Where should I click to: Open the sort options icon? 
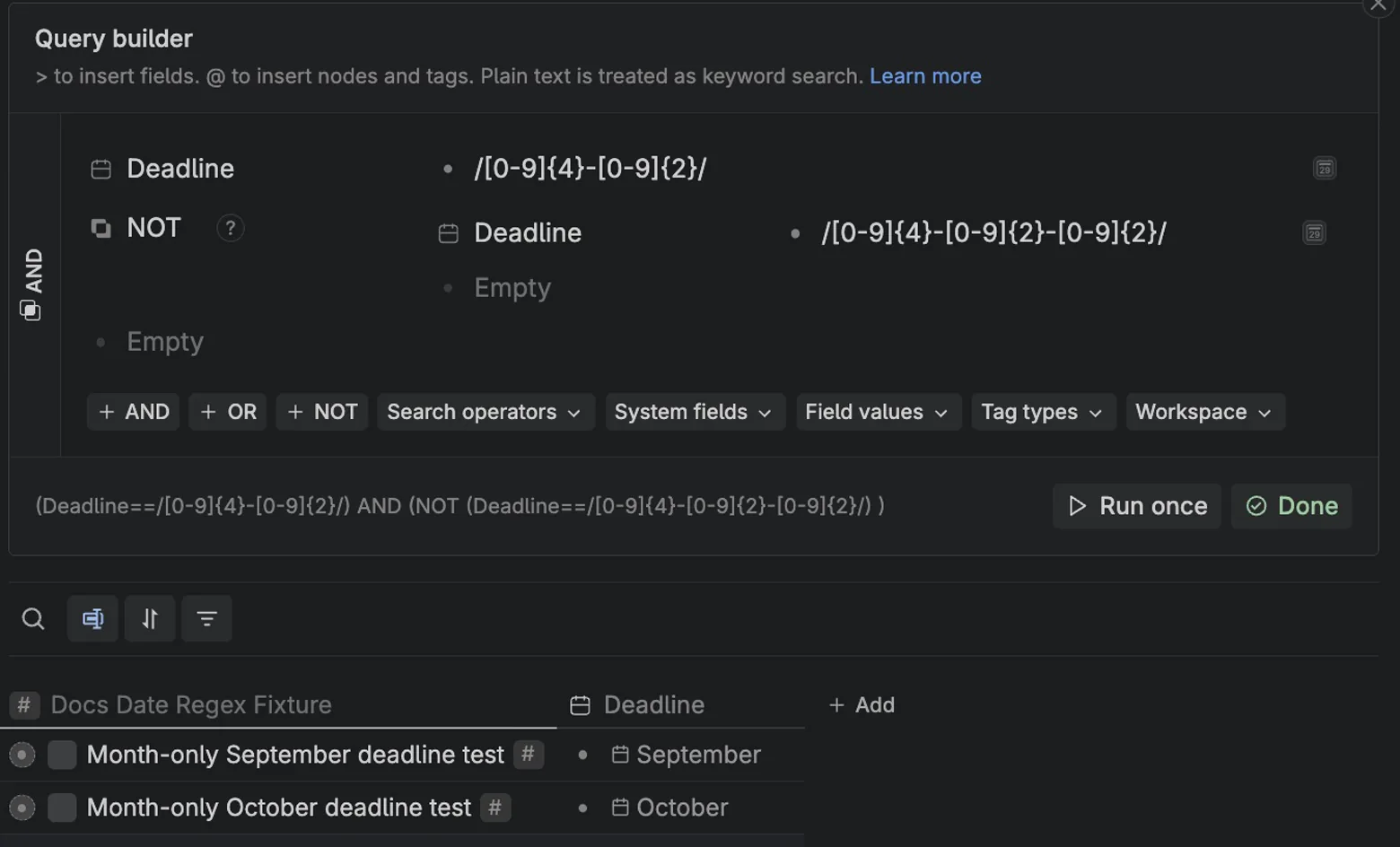[150, 618]
